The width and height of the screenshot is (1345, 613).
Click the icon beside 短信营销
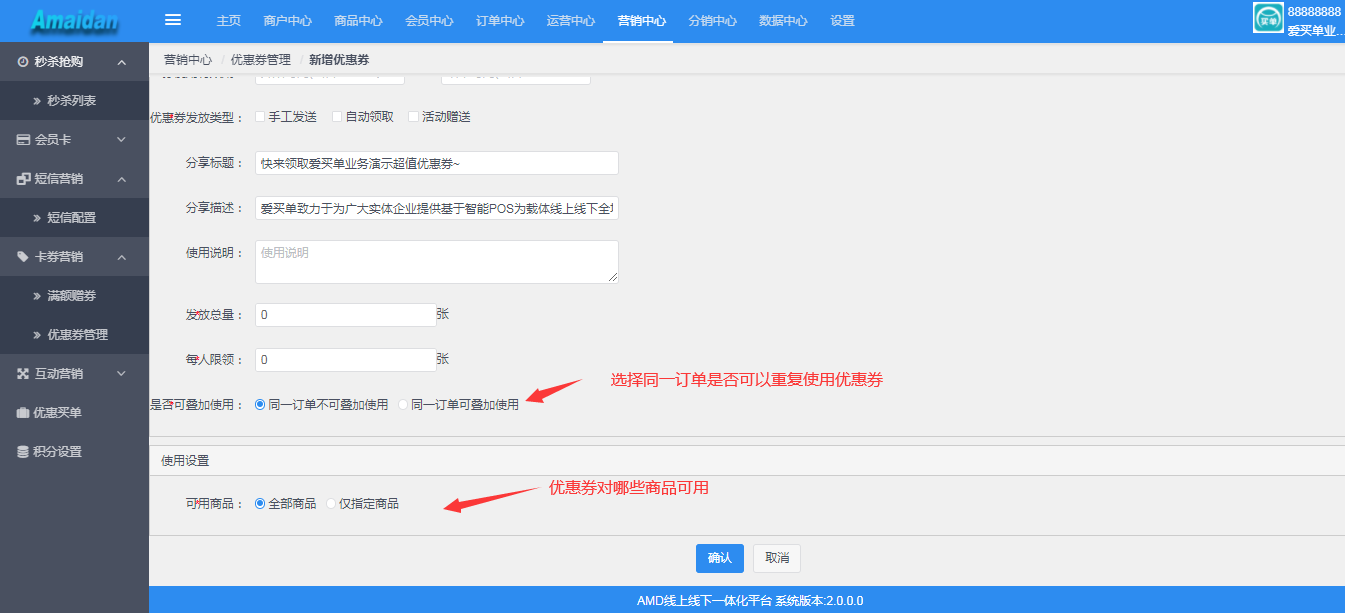23,179
